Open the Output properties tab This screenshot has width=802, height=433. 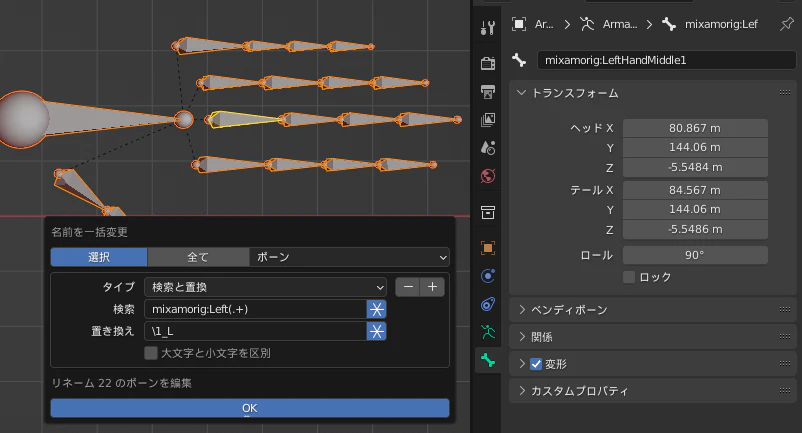[487, 92]
